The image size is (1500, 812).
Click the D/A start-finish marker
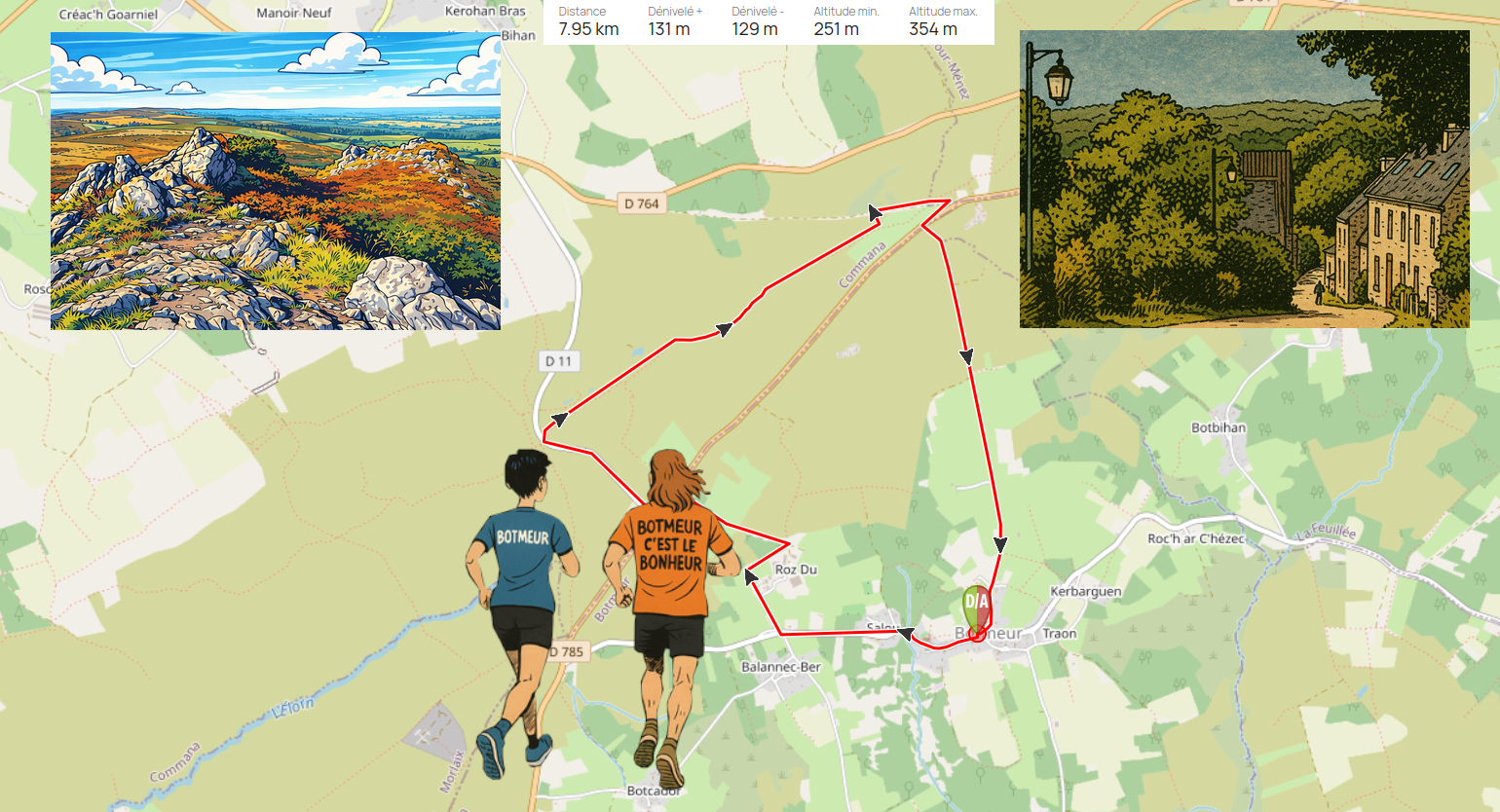point(977,607)
